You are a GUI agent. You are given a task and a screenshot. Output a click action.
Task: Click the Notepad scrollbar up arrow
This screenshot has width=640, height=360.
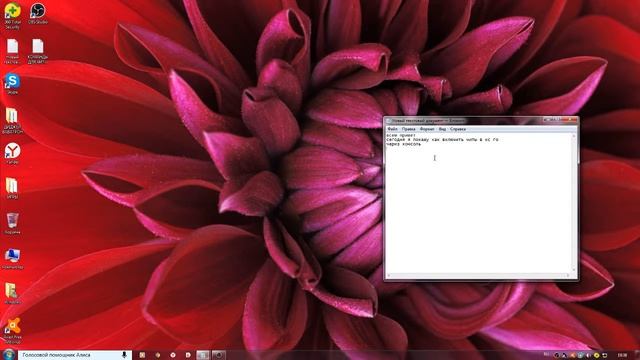(574, 135)
